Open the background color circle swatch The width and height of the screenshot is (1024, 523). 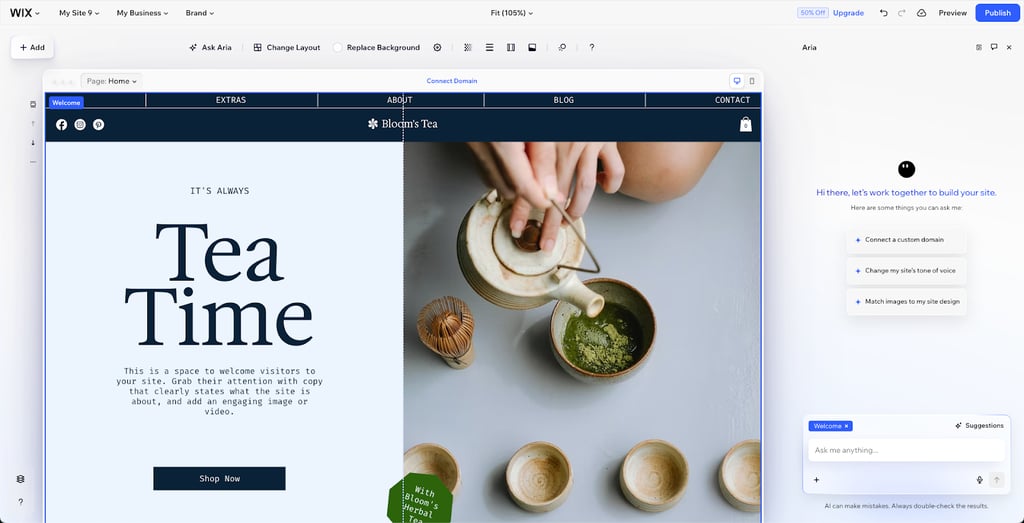point(338,48)
